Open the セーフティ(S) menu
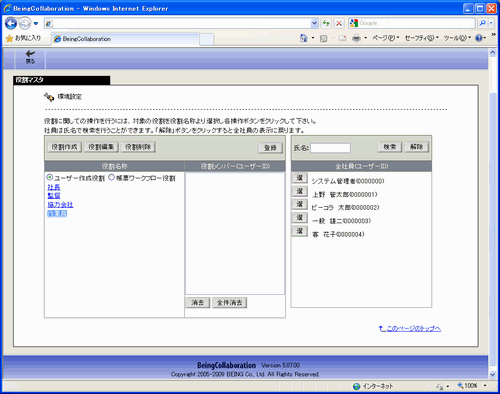Viewport: 500px width, 394px height. pyautogui.click(x=422, y=38)
